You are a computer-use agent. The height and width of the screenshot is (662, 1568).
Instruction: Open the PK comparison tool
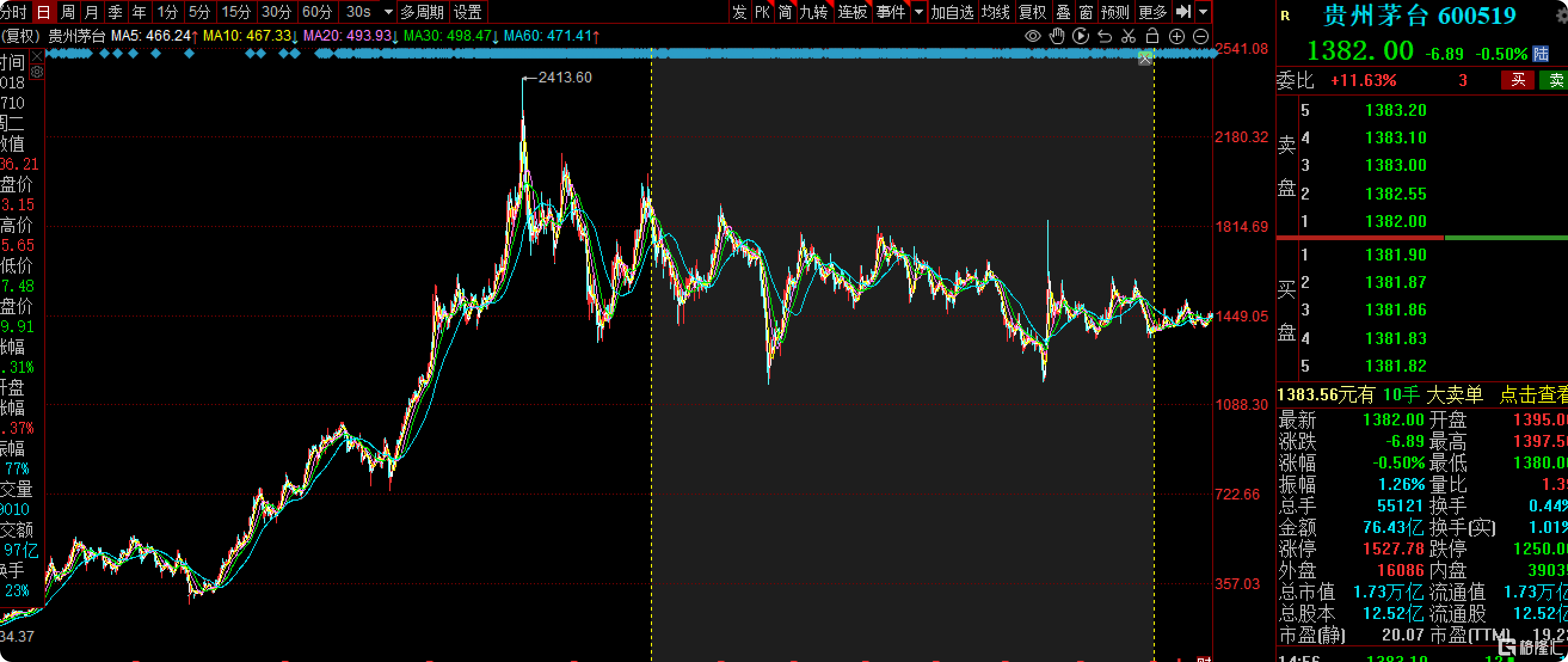tap(762, 11)
